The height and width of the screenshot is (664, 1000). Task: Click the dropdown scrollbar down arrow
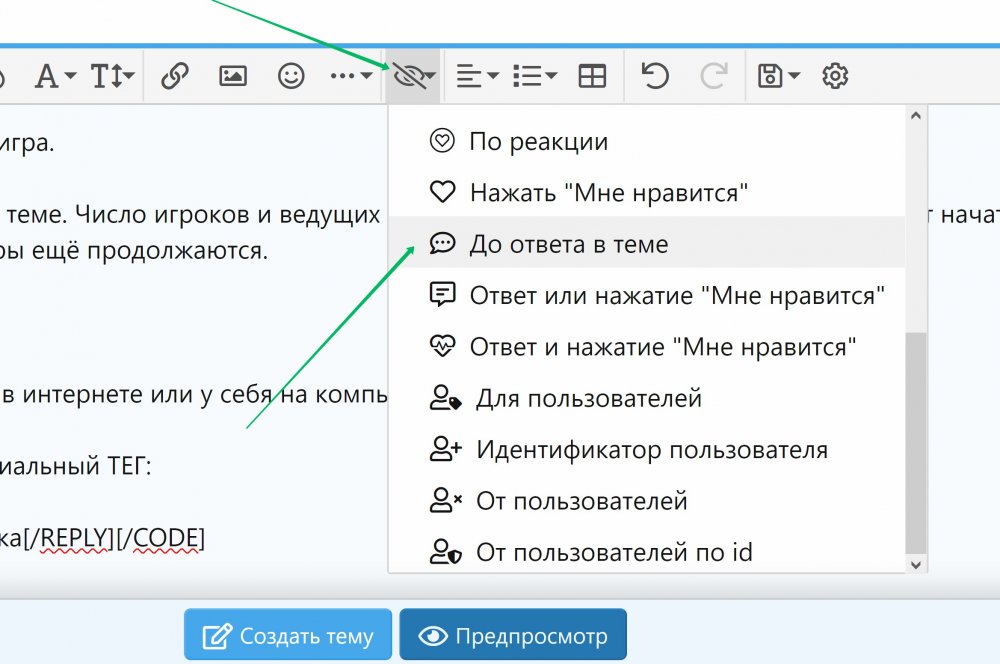point(915,564)
